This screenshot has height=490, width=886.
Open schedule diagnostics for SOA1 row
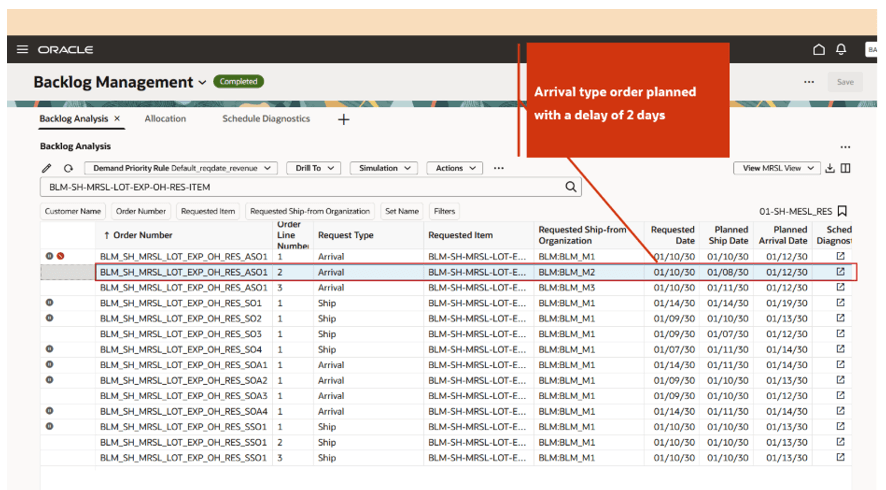pos(841,365)
